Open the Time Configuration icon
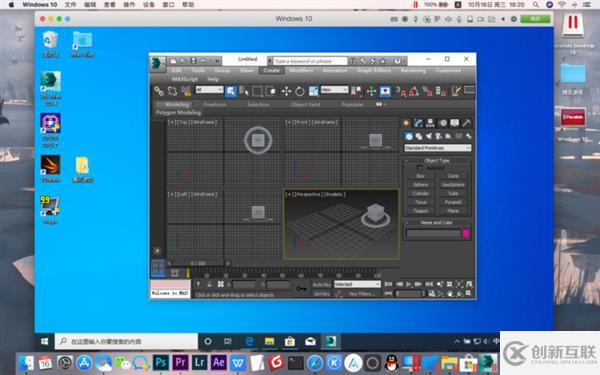 point(432,293)
